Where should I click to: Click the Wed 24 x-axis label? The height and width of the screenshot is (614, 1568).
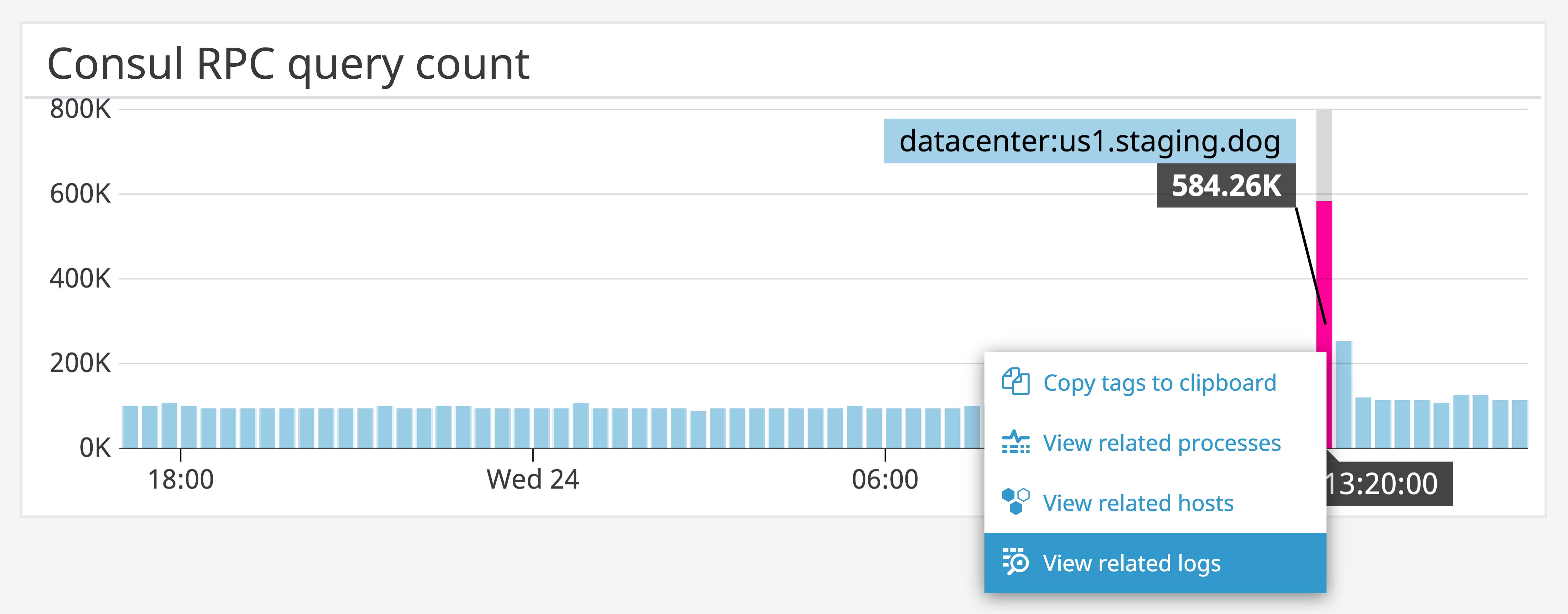pyautogui.click(x=533, y=480)
